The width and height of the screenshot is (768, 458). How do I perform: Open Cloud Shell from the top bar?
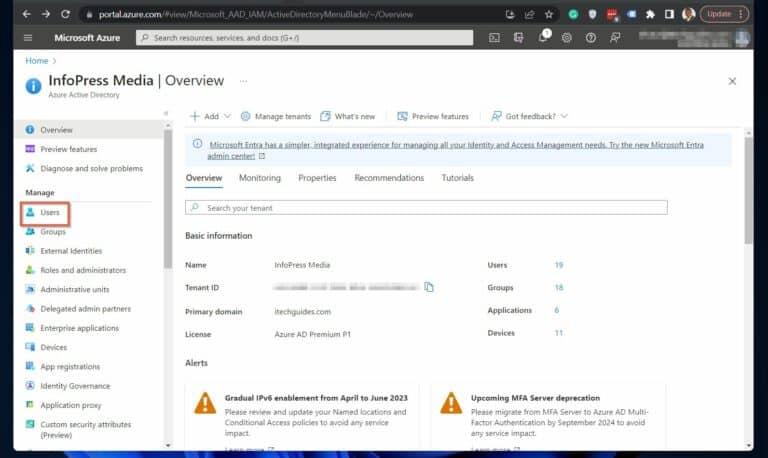pos(494,38)
